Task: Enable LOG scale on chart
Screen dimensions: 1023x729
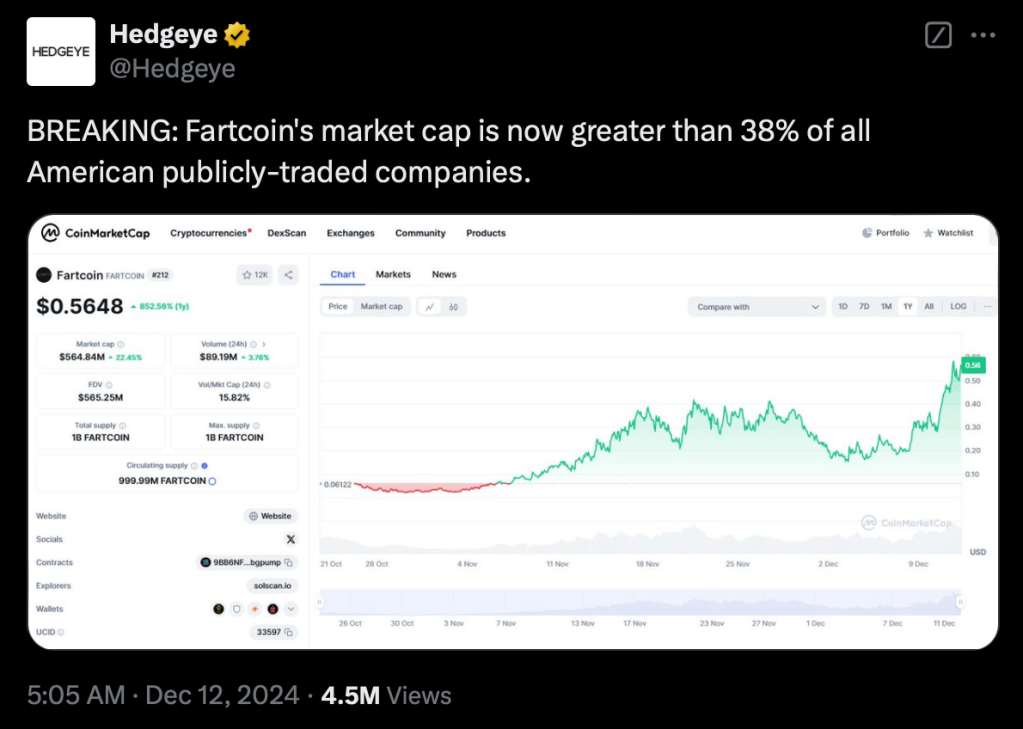Action: 958,307
